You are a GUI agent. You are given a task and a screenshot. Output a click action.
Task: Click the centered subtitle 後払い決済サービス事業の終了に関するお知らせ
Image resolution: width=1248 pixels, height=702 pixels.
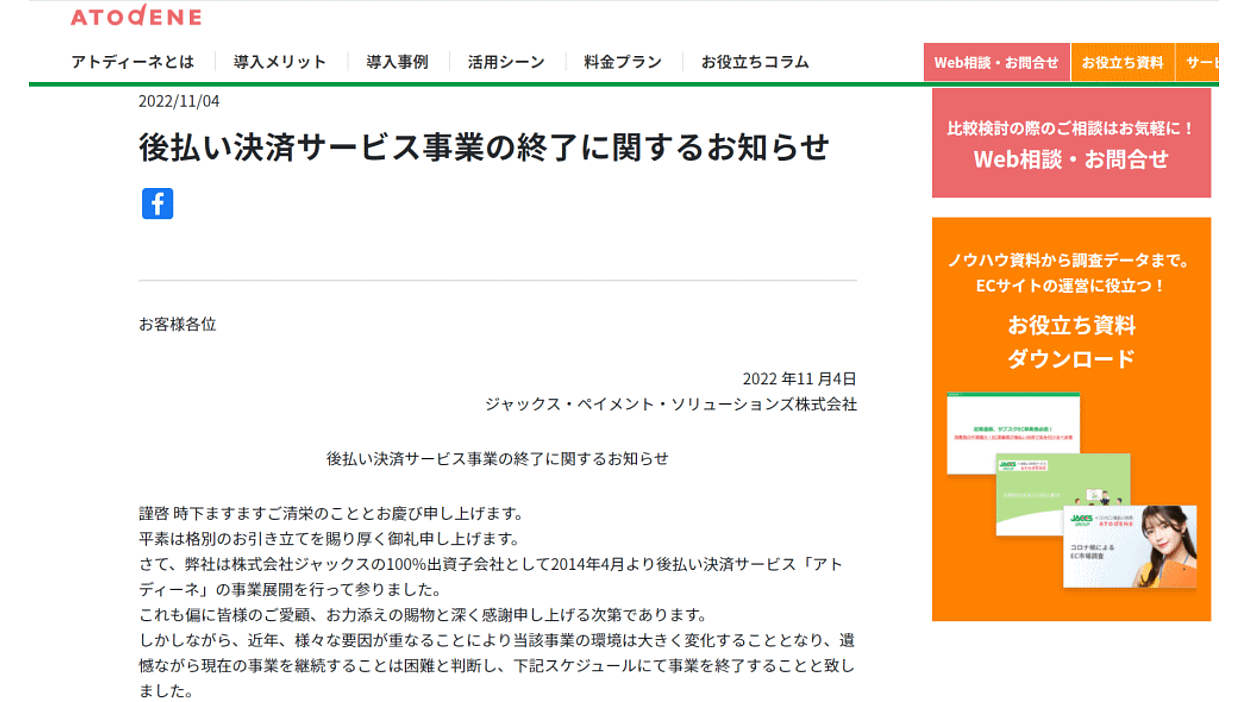[x=497, y=459]
